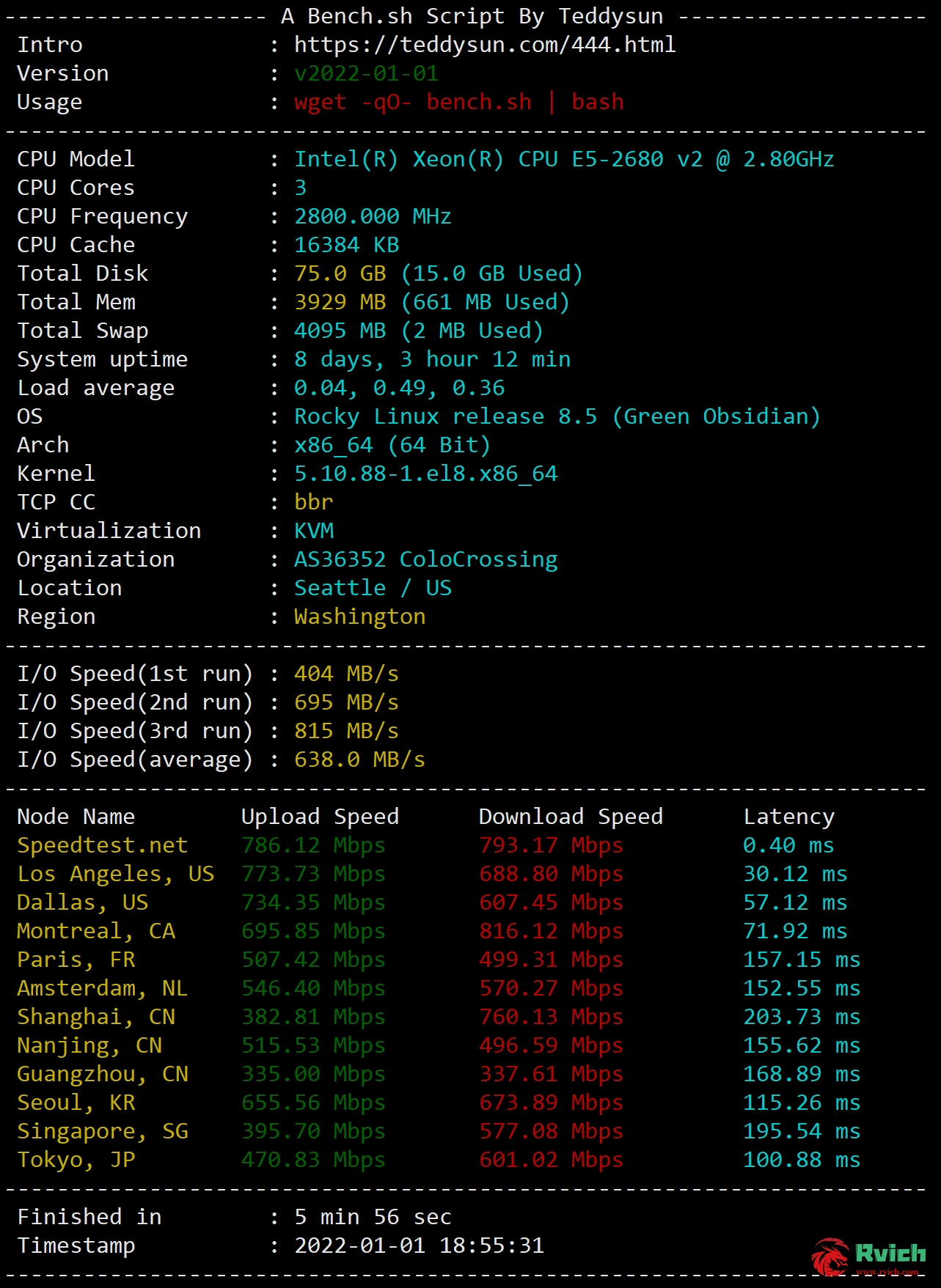The height and width of the screenshot is (1288, 941).
Task: Click the TCP CC value bbr
Action: [x=313, y=502]
